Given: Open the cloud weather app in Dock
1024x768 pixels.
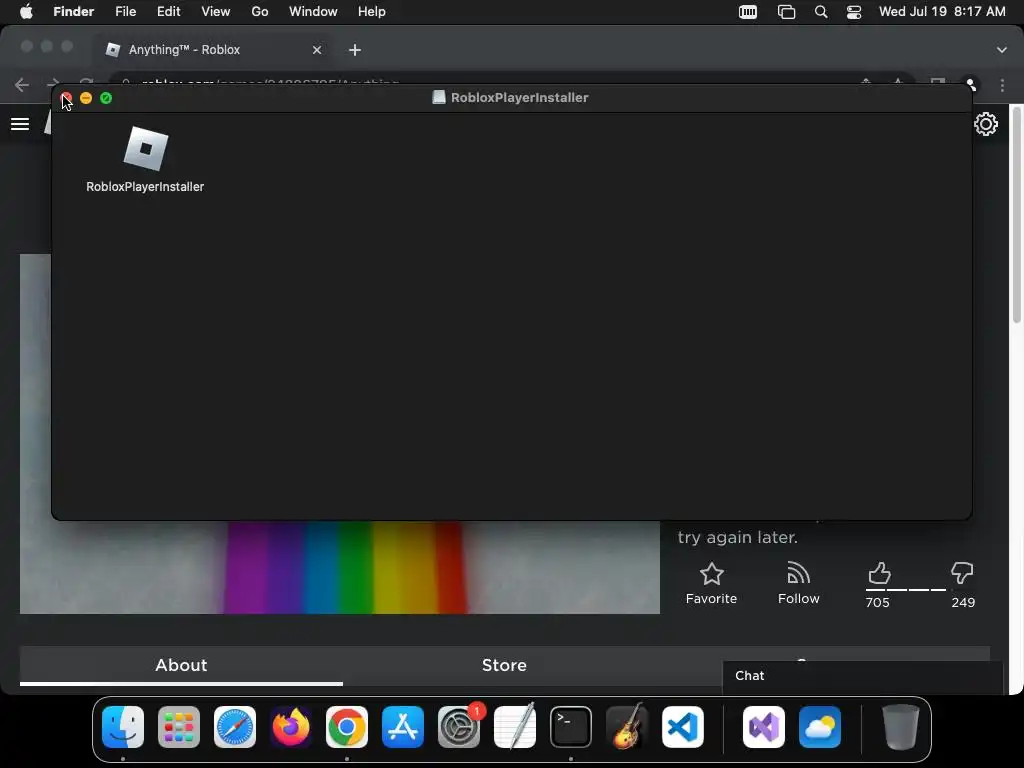Looking at the screenshot, I should click(820, 727).
